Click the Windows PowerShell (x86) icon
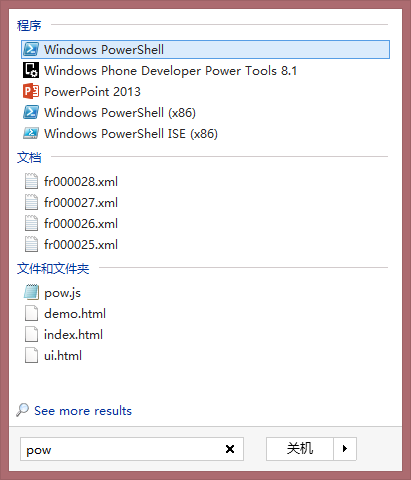Viewport: 411px width, 480px height. click(x=31, y=112)
